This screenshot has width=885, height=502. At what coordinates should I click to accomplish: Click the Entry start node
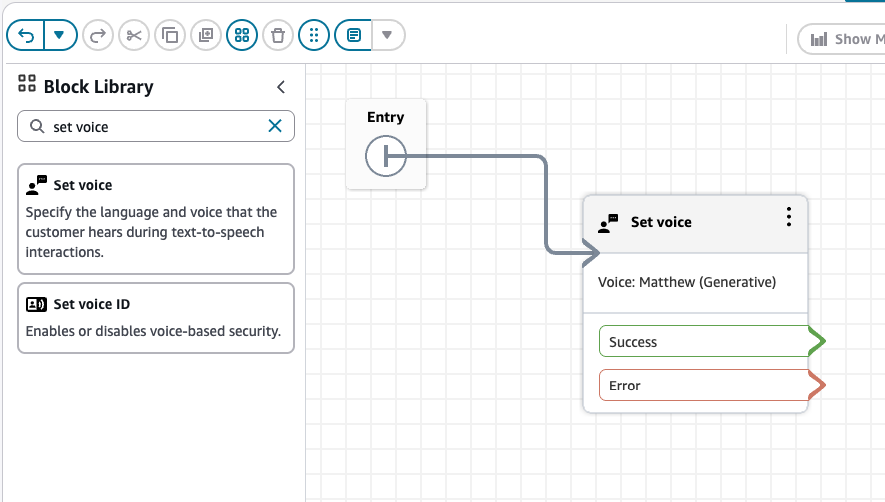(x=386, y=156)
